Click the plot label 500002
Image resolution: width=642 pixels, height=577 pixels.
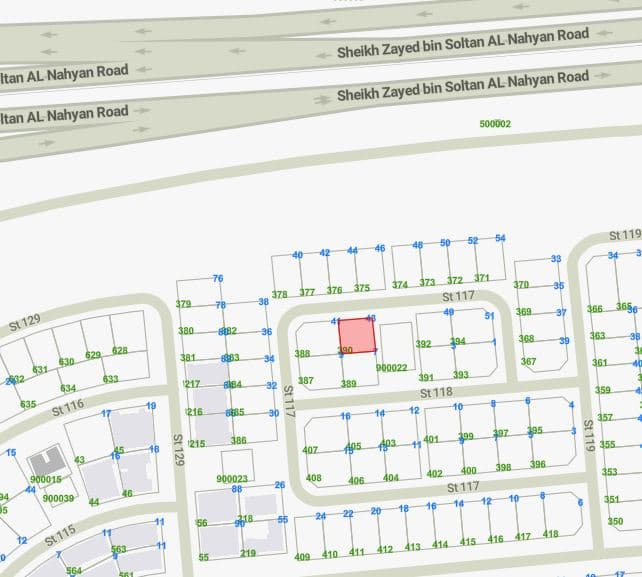tap(495, 124)
